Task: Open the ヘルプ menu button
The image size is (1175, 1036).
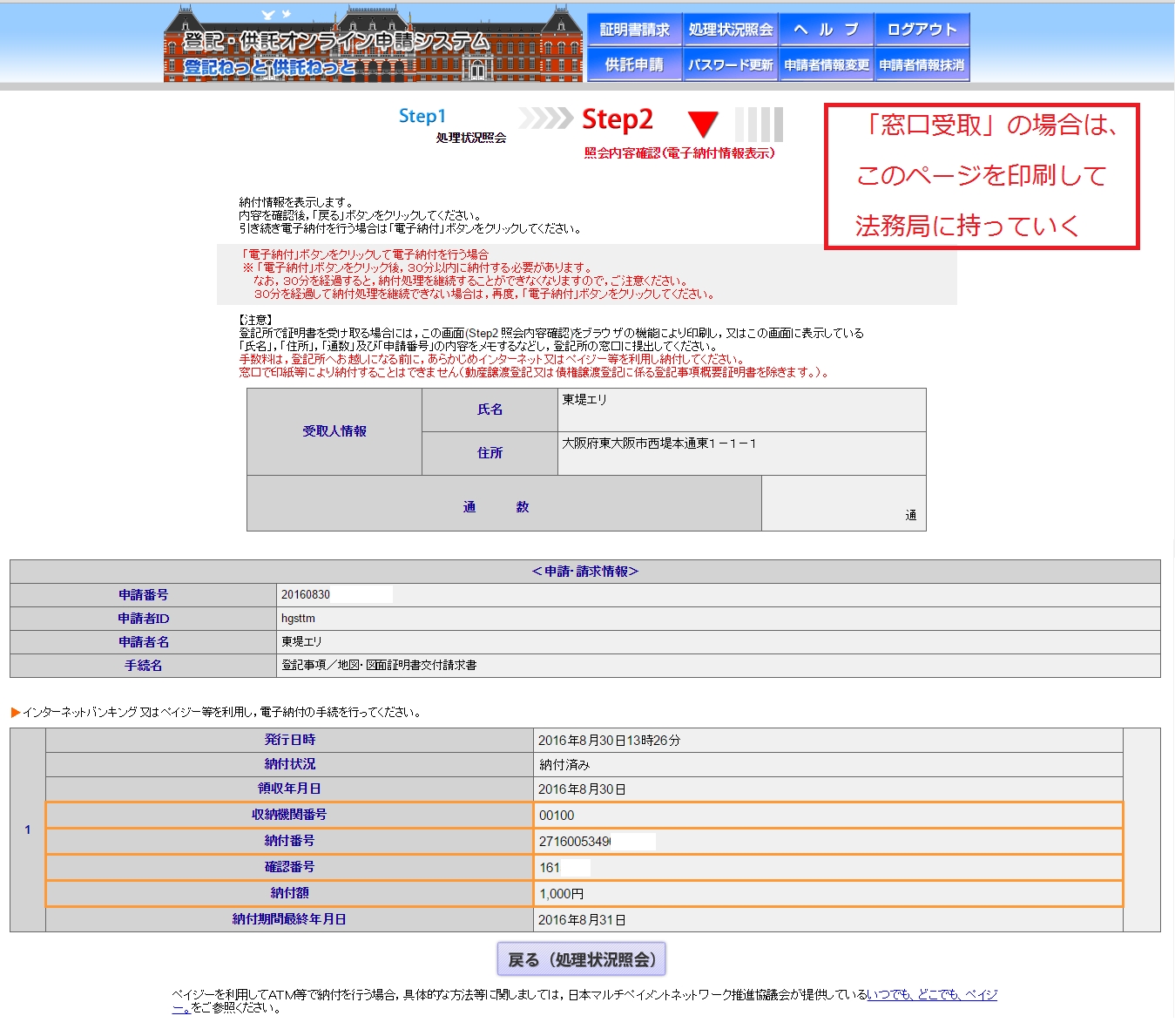Action: coord(826,30)
